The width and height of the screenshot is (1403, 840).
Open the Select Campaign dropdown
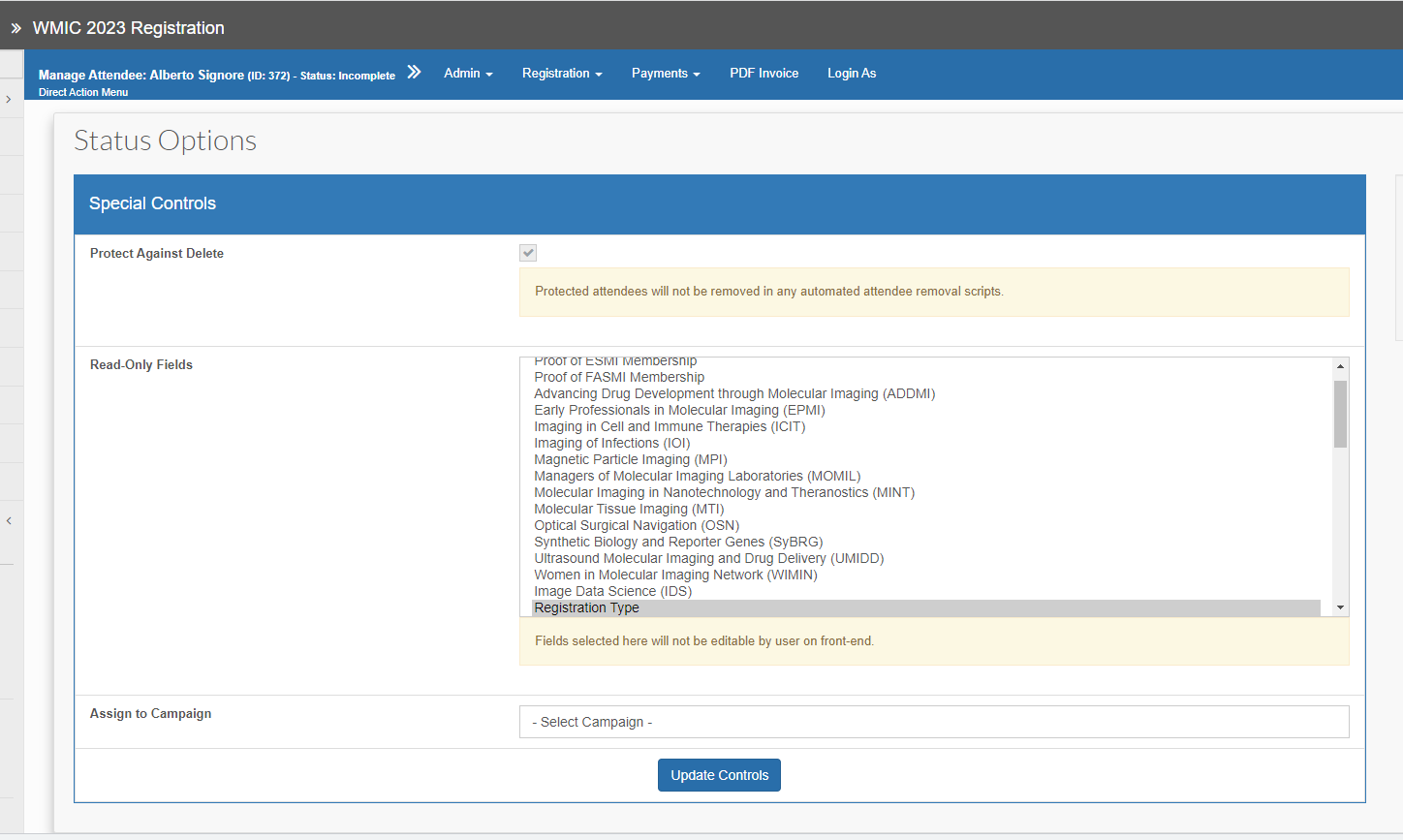[x=934, y=722]
